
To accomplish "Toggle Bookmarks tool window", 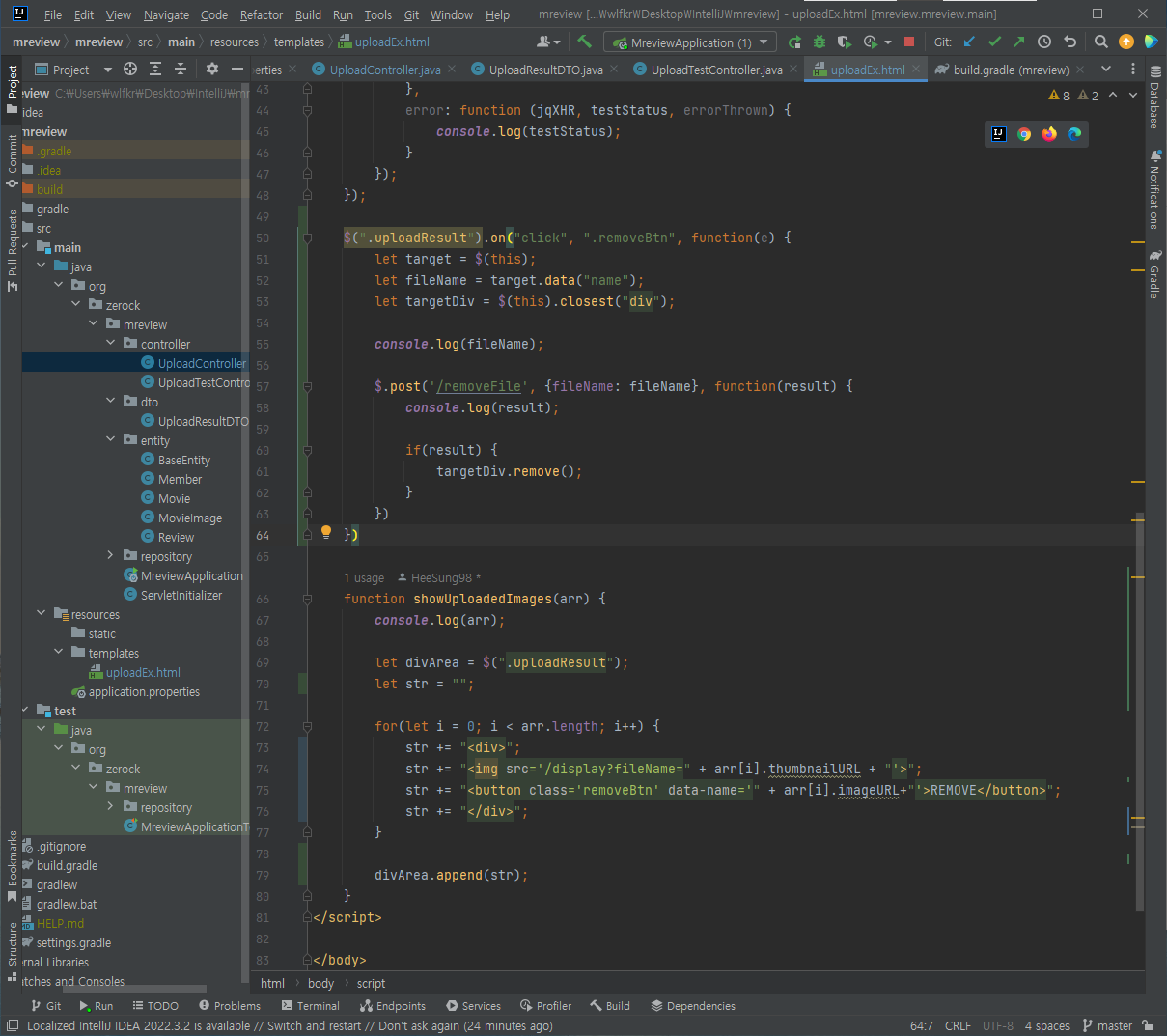I will [12, 867].
